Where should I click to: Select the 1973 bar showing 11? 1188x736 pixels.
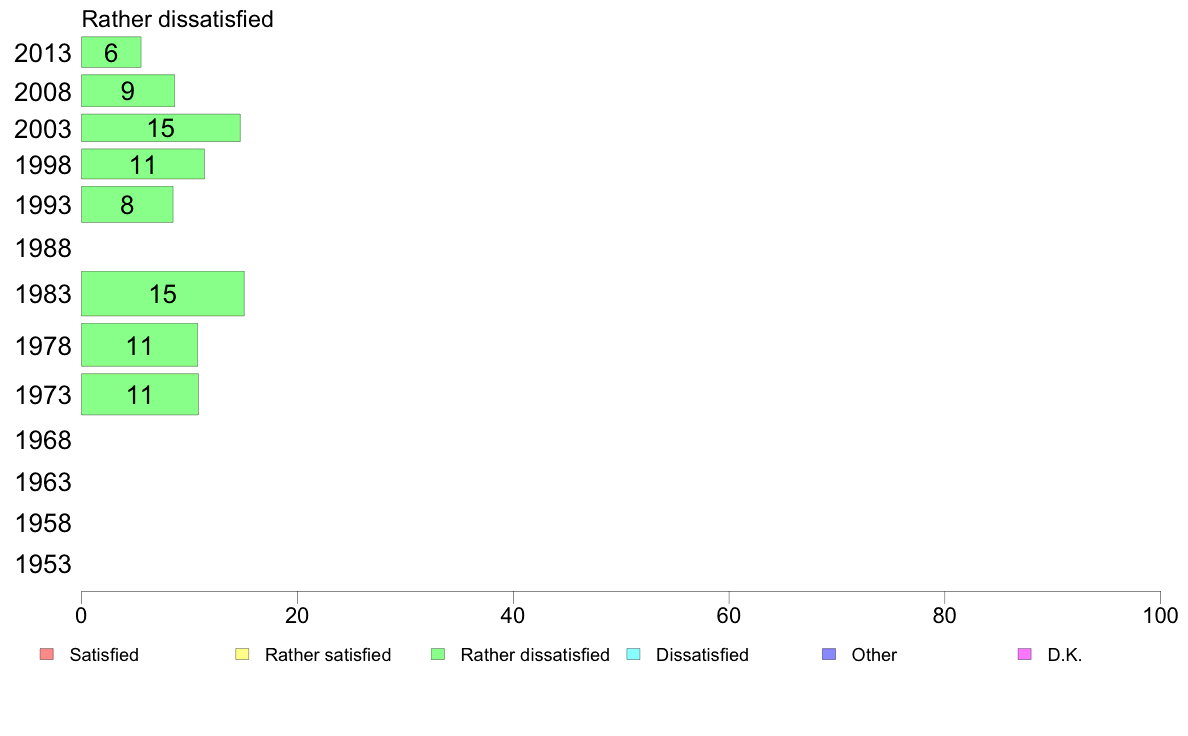click(140, 394)
